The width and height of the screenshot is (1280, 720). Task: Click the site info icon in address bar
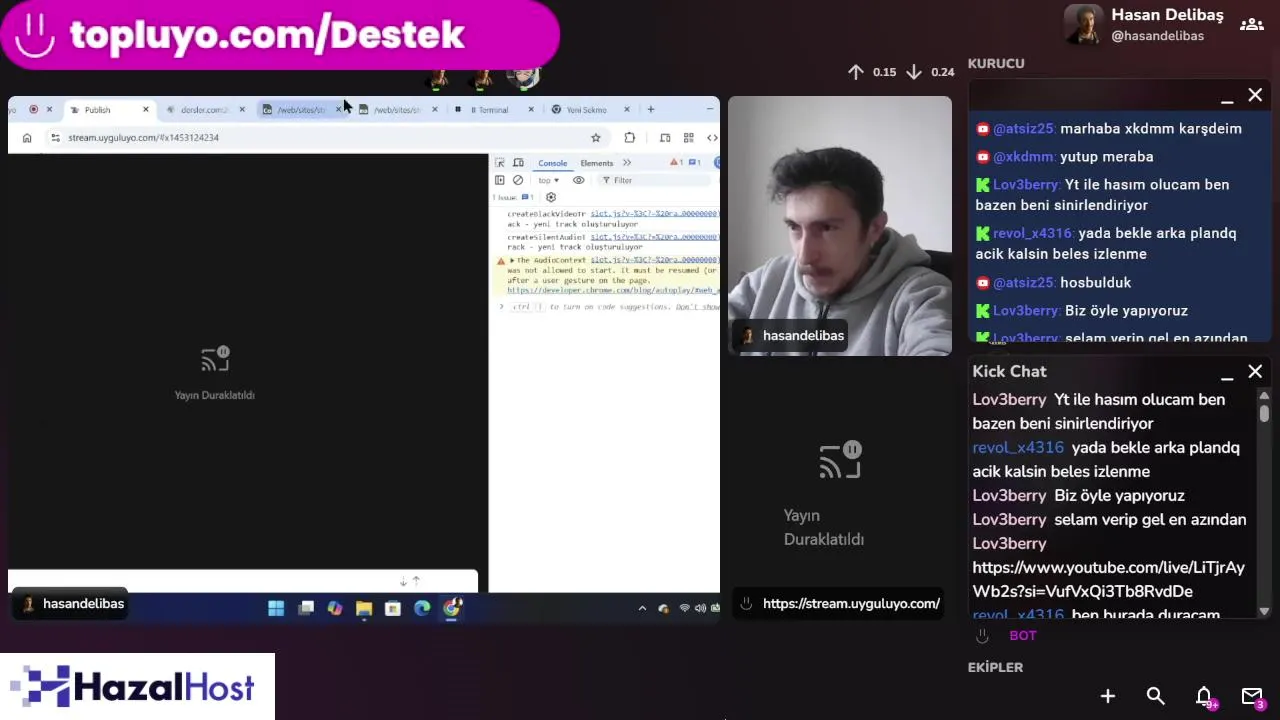pos(55,138)
